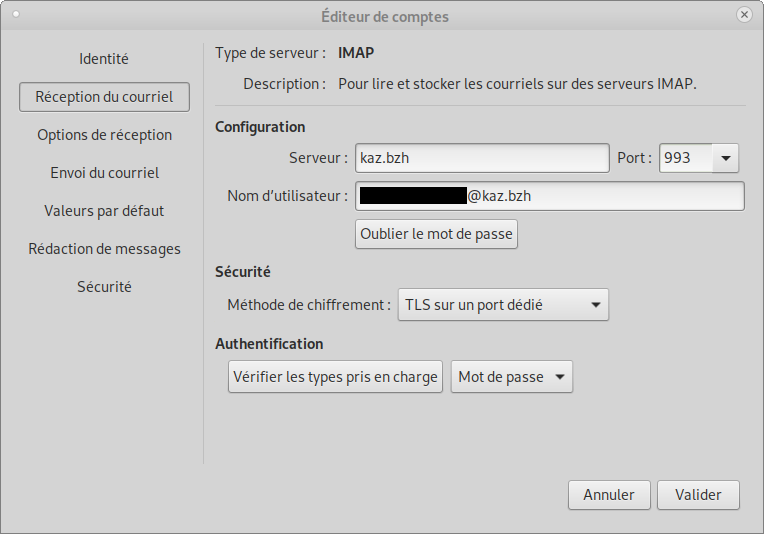Go to Options de réception

104,135
